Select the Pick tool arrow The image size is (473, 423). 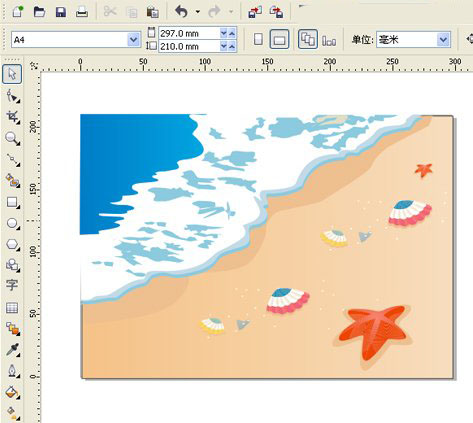[x=12, y=74]
